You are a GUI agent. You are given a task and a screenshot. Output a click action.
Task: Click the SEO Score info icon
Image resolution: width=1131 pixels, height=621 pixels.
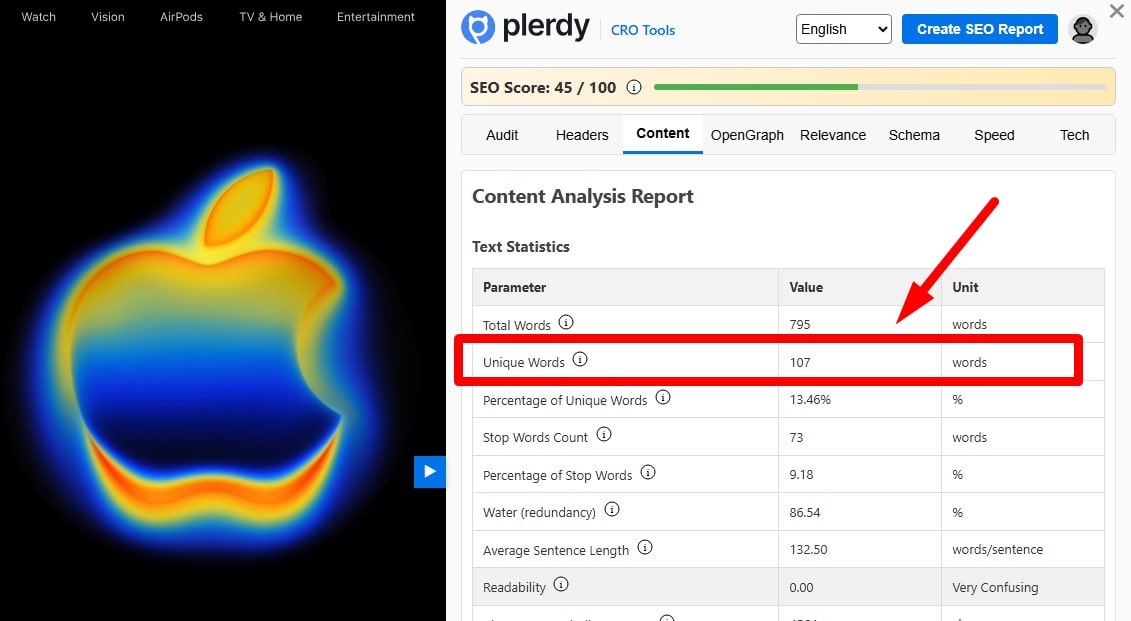tap(633, 87)
